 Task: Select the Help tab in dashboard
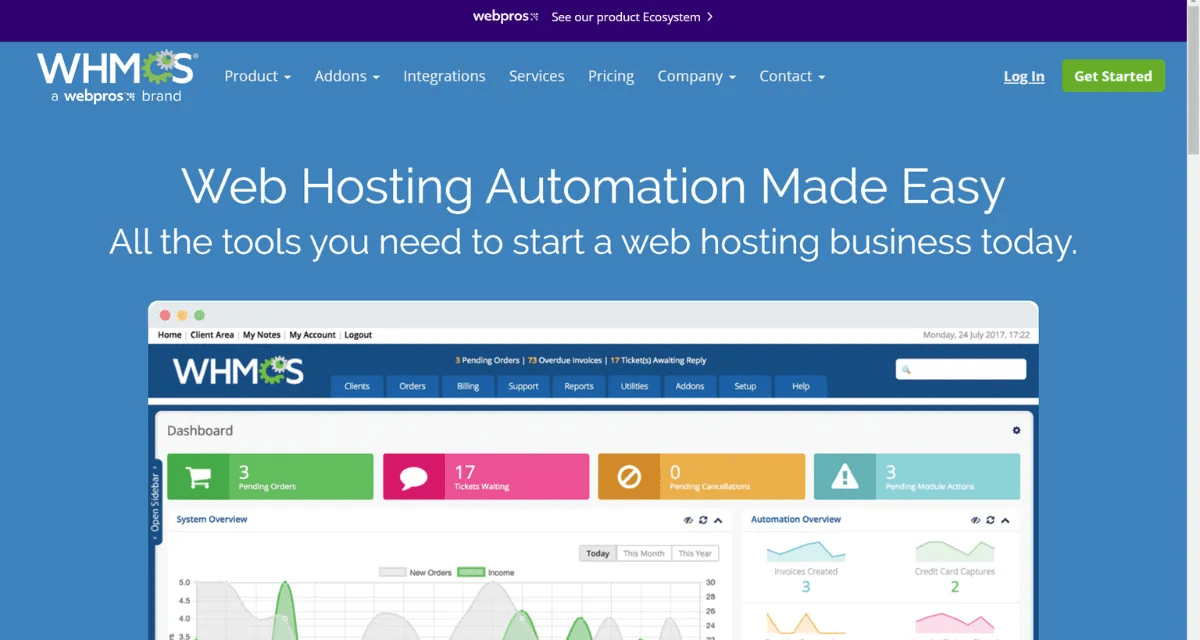pyautogui.click(x=801, y=386)
